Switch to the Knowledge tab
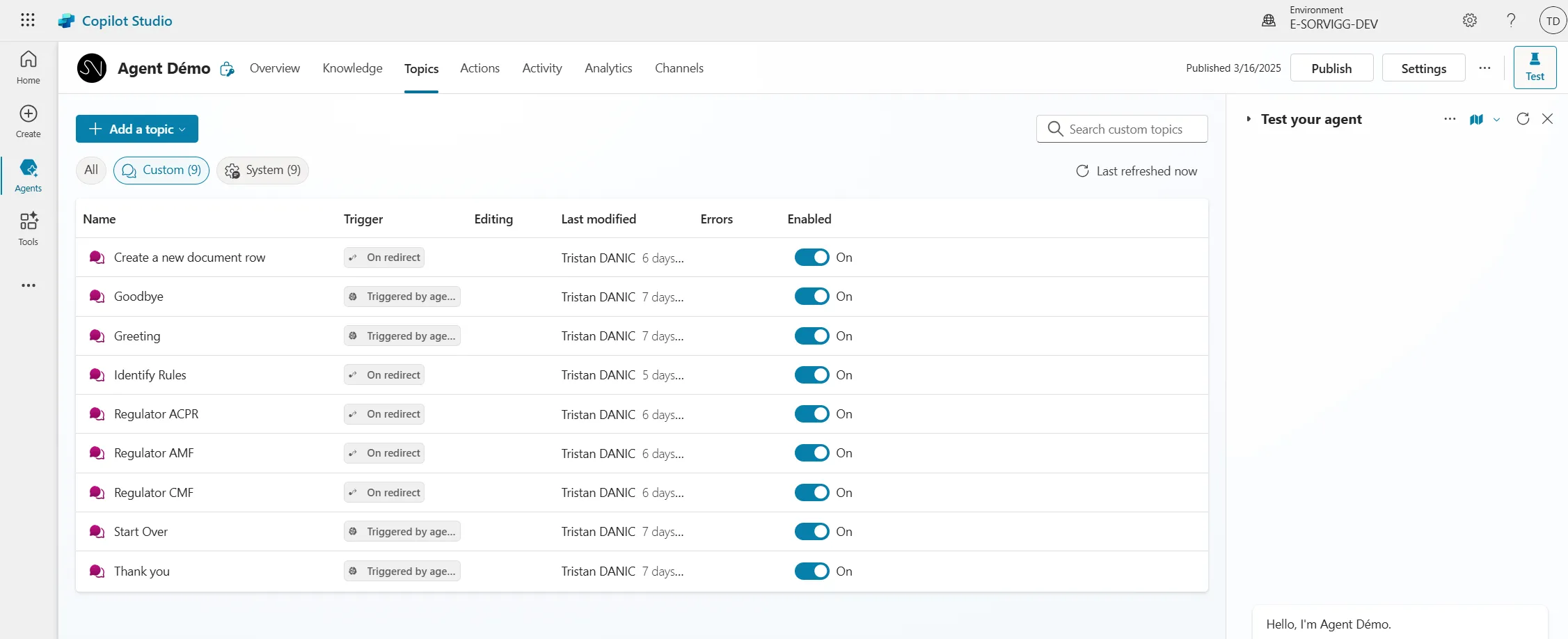Image resolution: width=1568 pixels, height=639 pixels. 352,68
